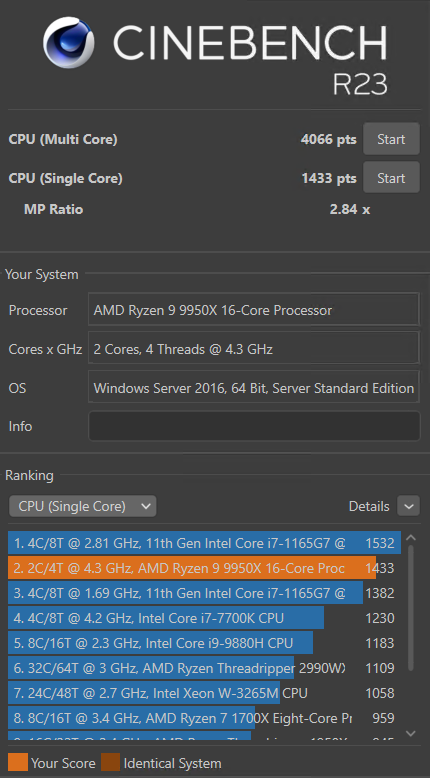
Task: Click the ranking list scroll down arrow
Action: [x=410, y=733]
